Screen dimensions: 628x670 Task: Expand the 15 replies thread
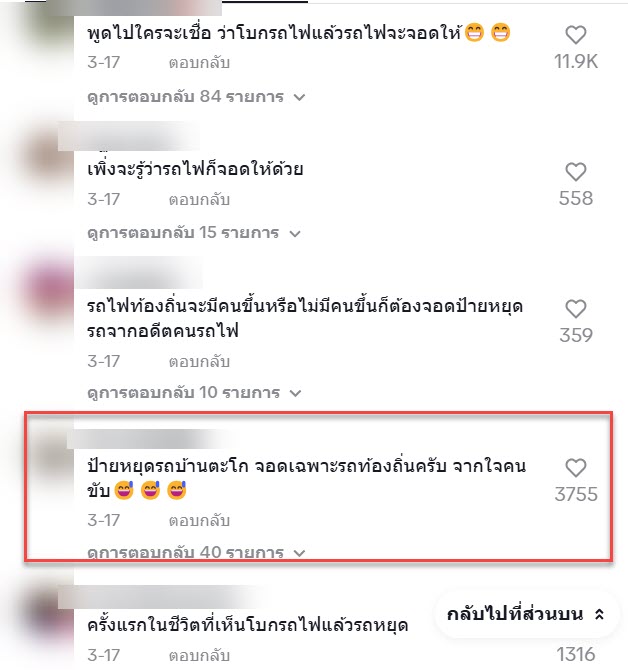194,233
